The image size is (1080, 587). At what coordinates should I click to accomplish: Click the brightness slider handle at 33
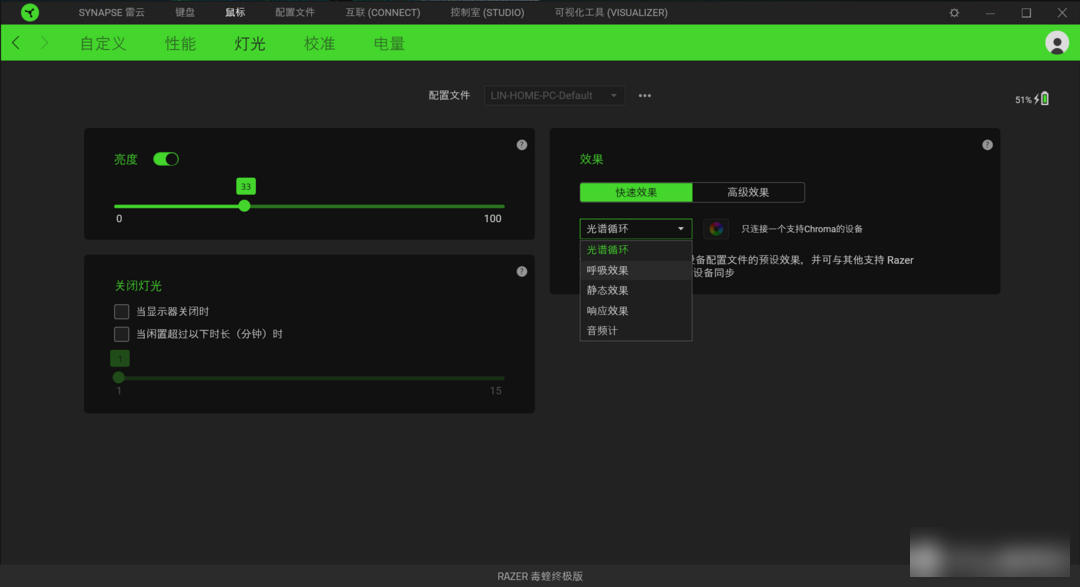coord(245,206)
